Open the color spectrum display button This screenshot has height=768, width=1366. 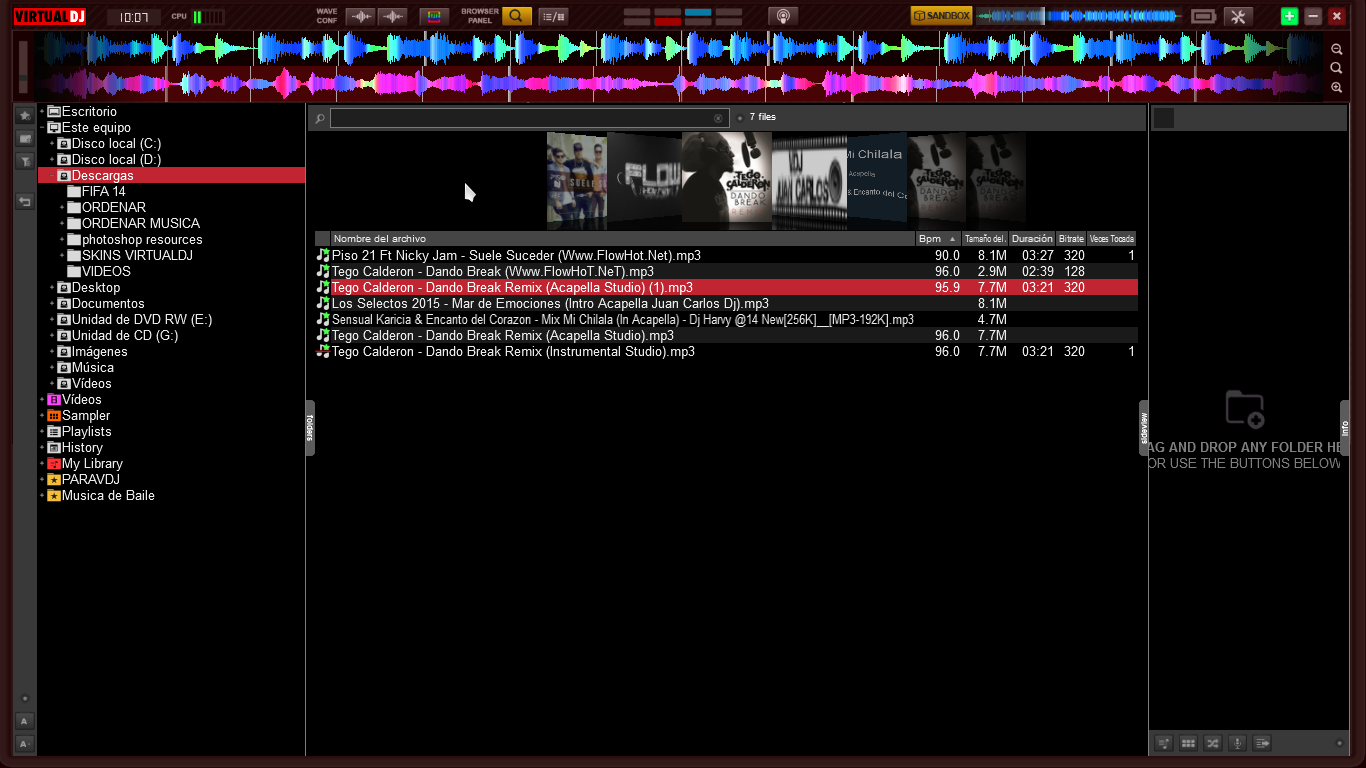pos(434,16)
